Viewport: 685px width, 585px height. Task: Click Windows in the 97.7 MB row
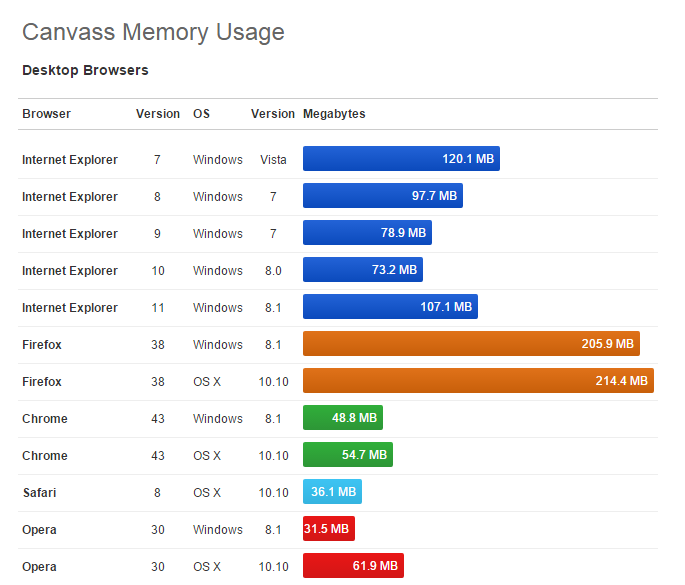[218, 197]
